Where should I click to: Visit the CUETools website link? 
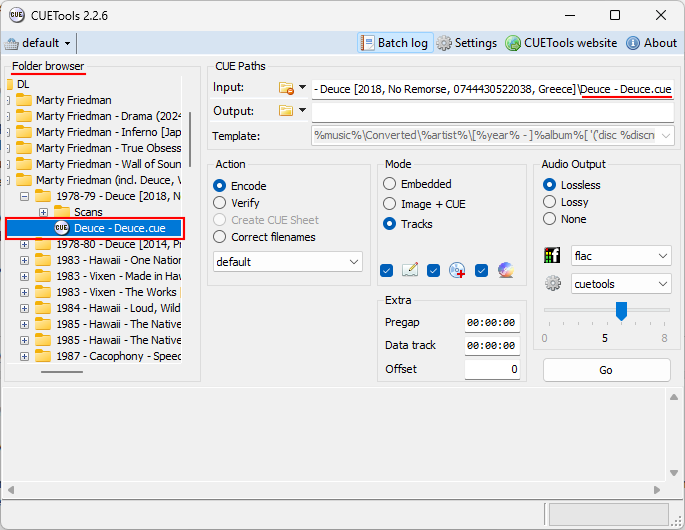click(x=561, y=43)
